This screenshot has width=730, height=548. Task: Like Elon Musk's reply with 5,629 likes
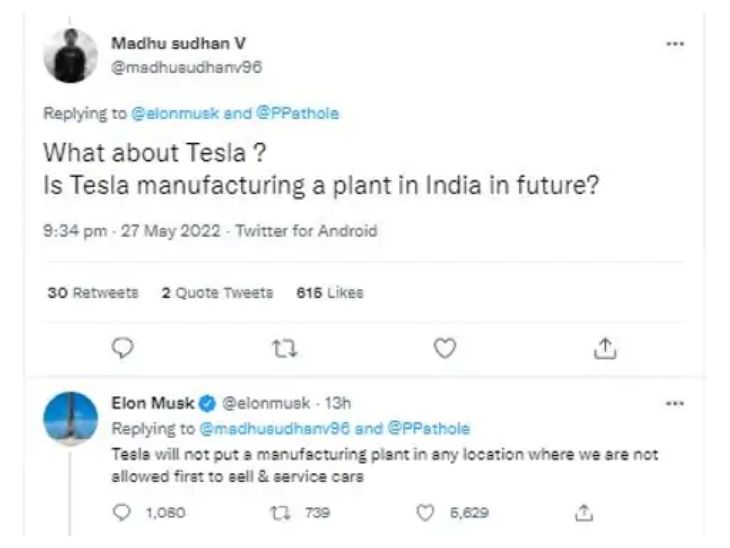[x=425, y=513]
